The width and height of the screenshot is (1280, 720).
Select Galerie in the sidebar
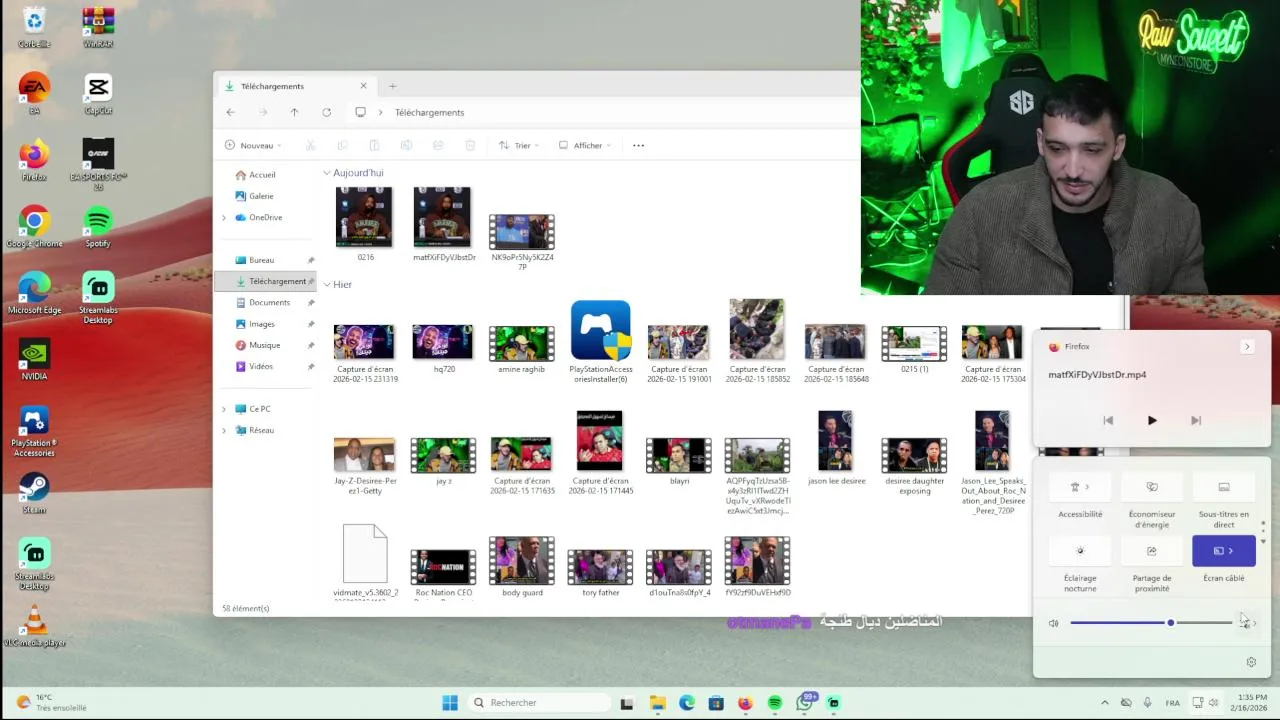click(x=261, y=196)
